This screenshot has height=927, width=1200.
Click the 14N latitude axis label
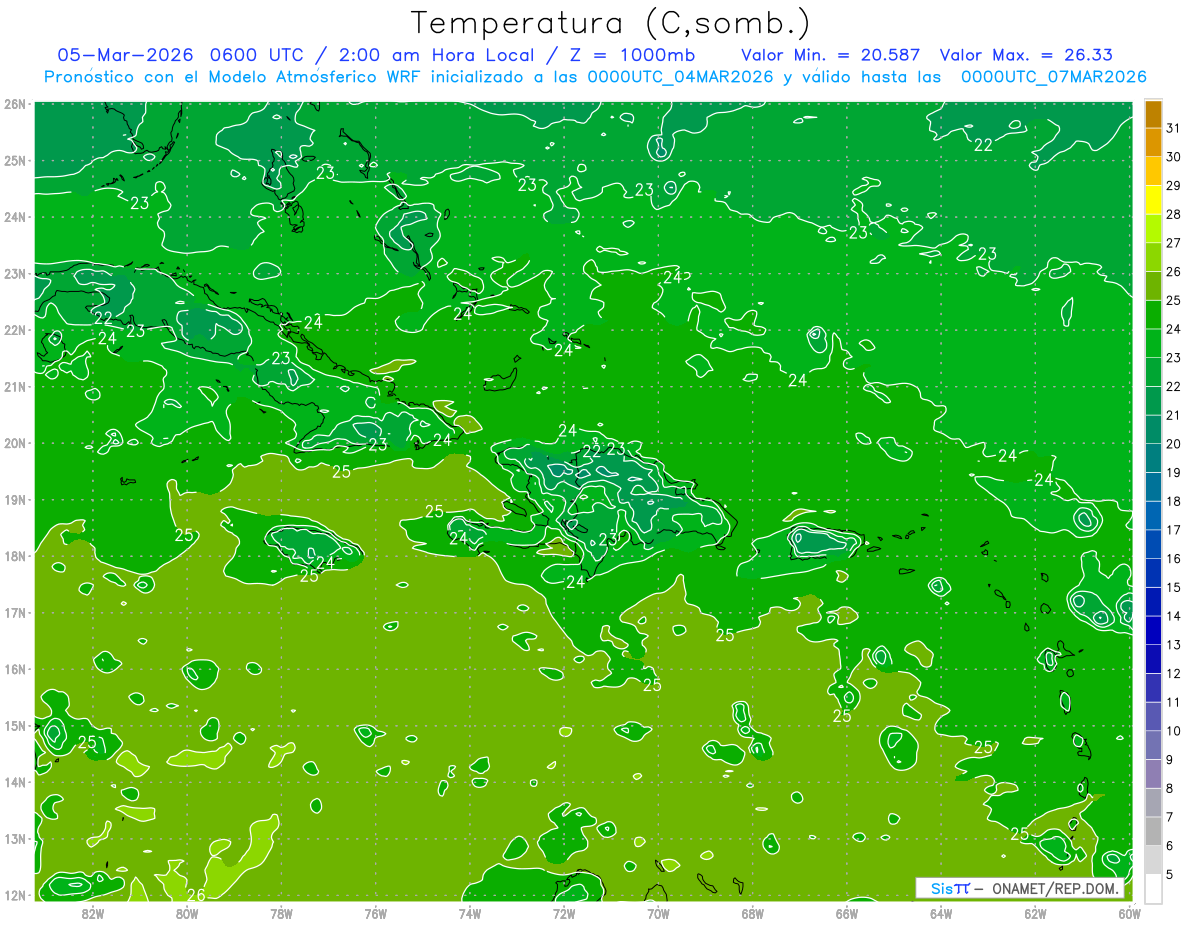click(x=15, y=781)
